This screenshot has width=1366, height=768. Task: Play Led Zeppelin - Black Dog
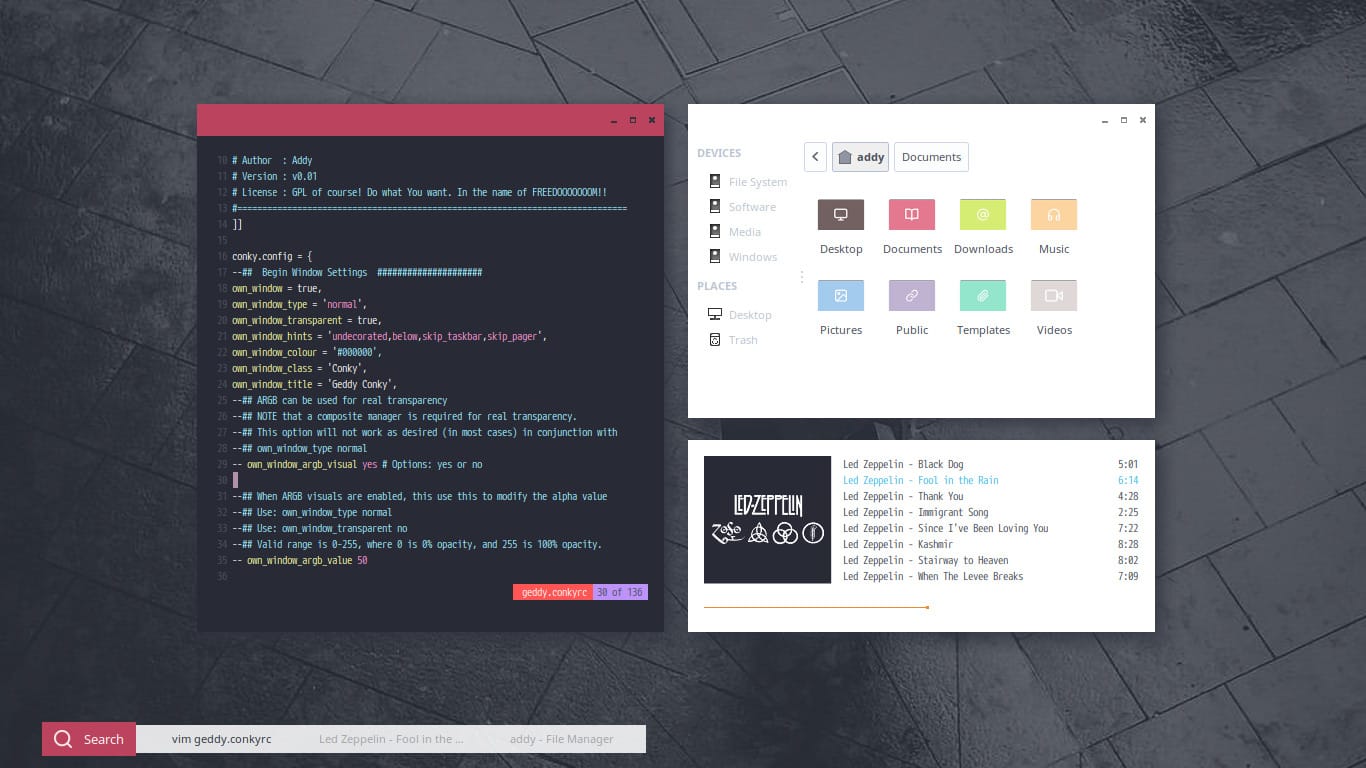(x=903, y=464)
